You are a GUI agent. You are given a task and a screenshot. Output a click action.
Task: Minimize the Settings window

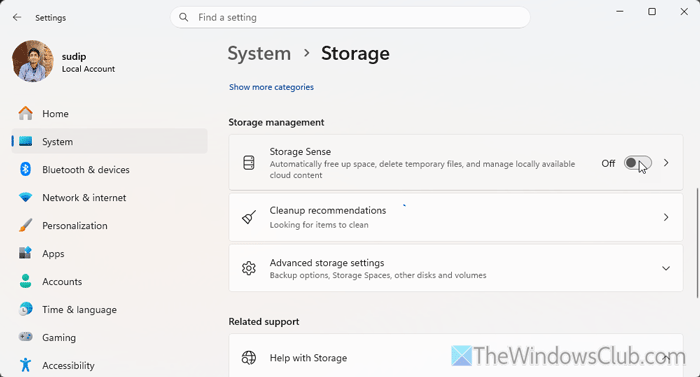(620, 12)
